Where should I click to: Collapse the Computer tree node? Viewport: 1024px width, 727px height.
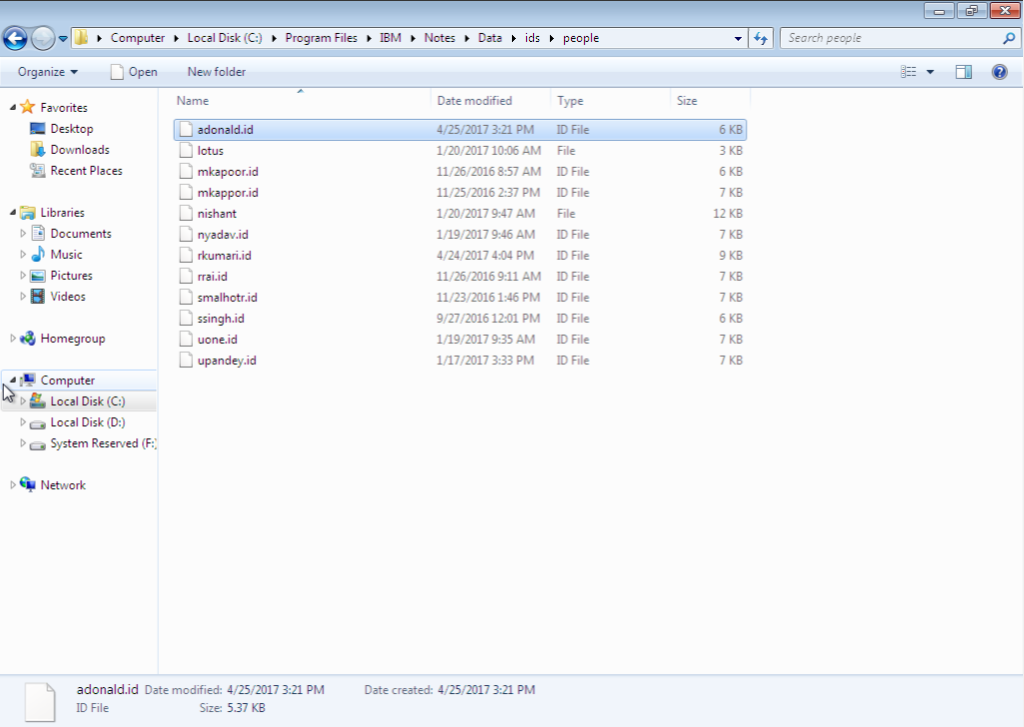12,380
